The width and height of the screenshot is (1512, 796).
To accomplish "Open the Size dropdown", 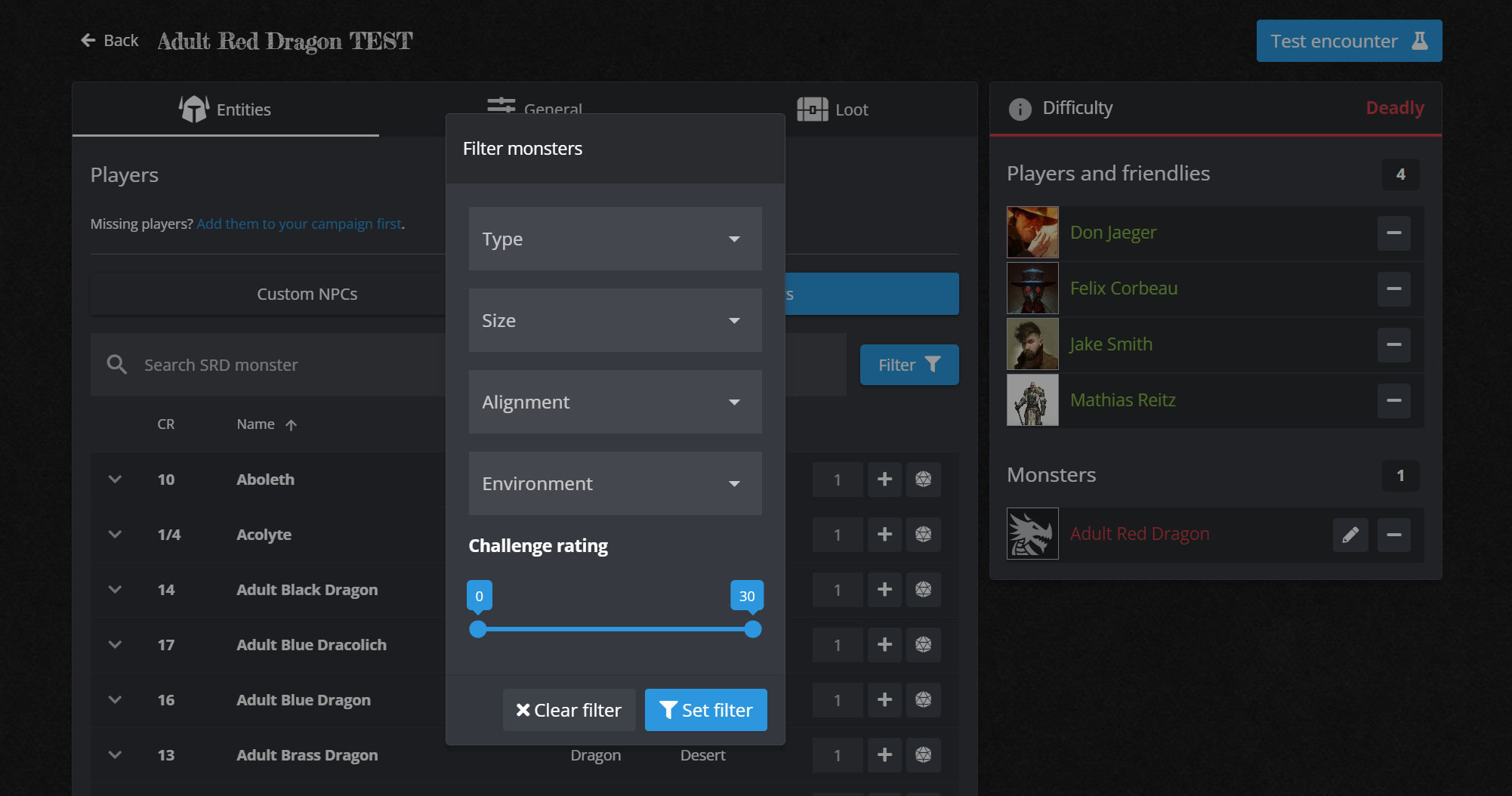I will [x=615, y=320].
